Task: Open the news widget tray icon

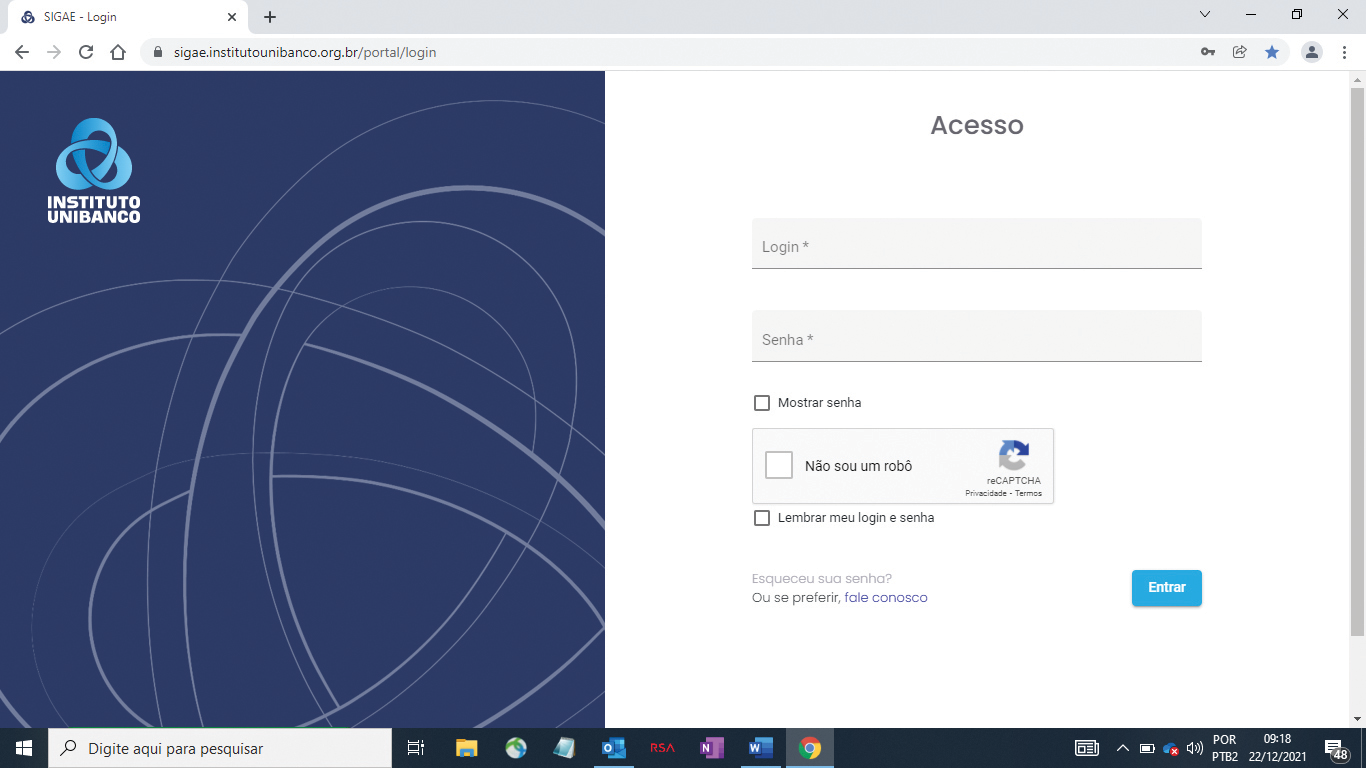Action: point(1086,748)
